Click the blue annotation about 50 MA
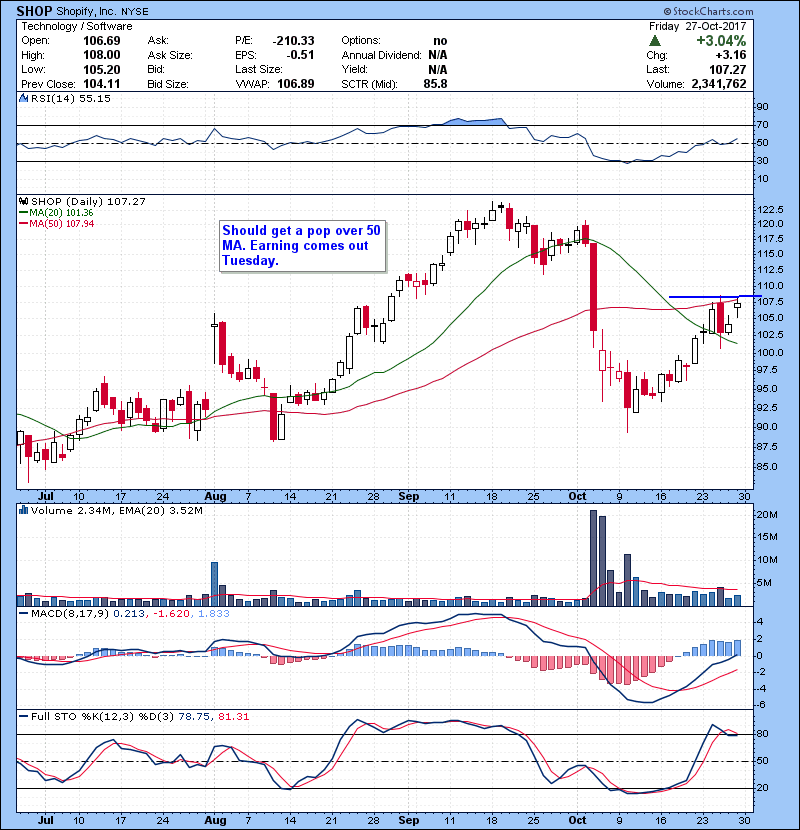Screen dimensions: 800x830 tap(302, 246)
